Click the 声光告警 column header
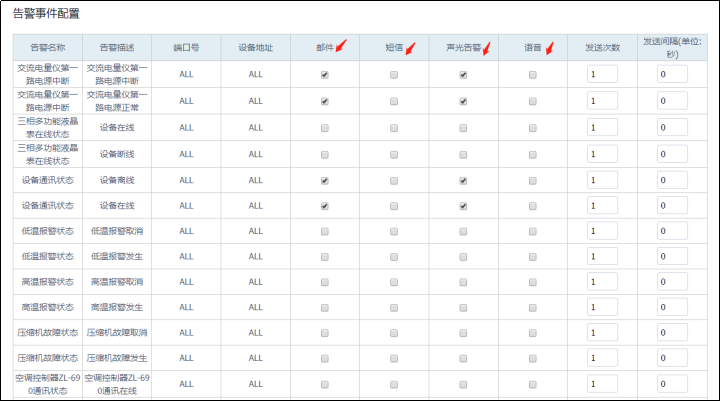The image size is (720, 401). (x=463, y=48)
